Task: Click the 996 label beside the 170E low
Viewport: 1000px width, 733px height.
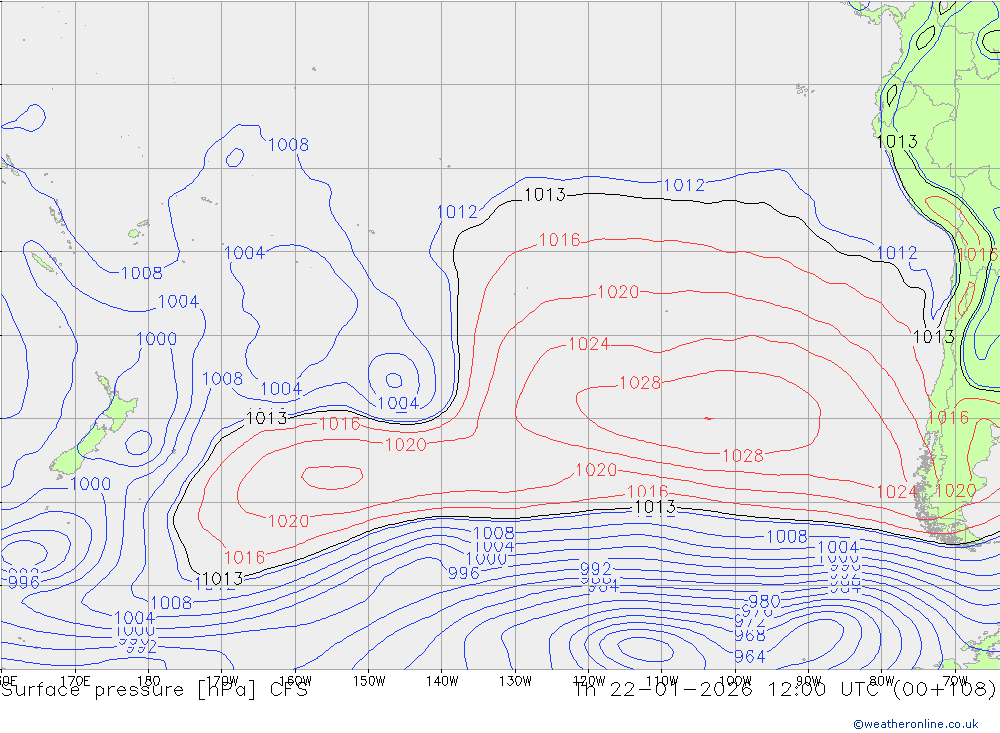Action: click(24, 582)
